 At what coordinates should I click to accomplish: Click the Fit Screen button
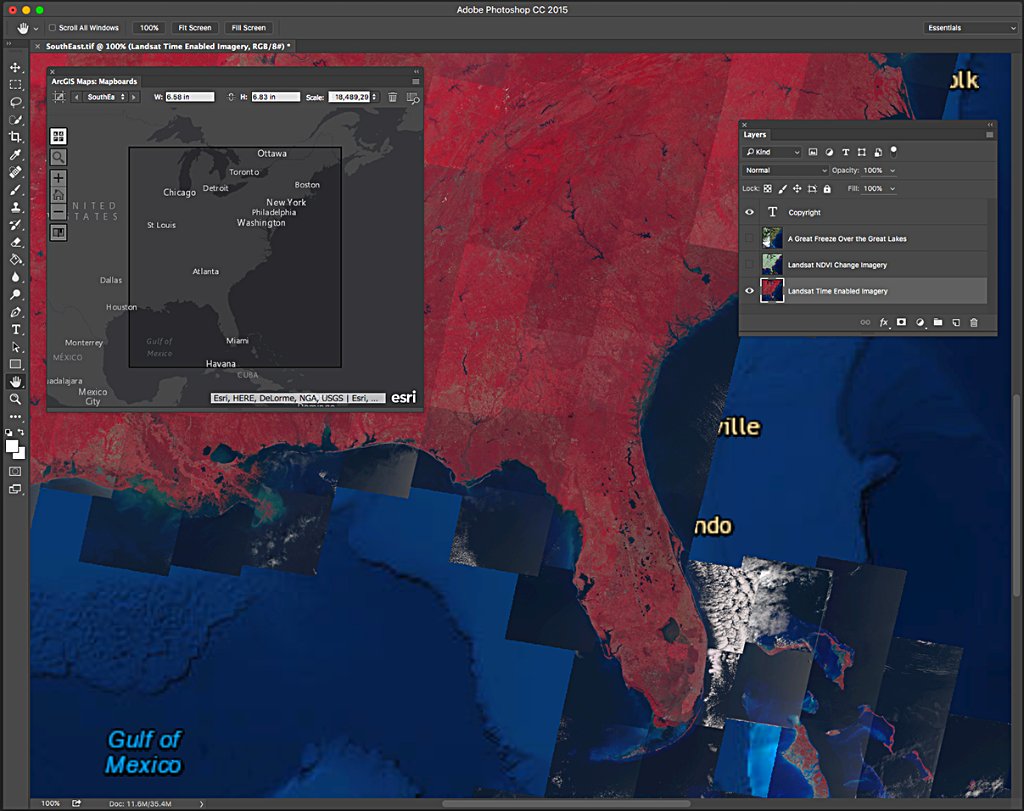click(x=195, y=28)
